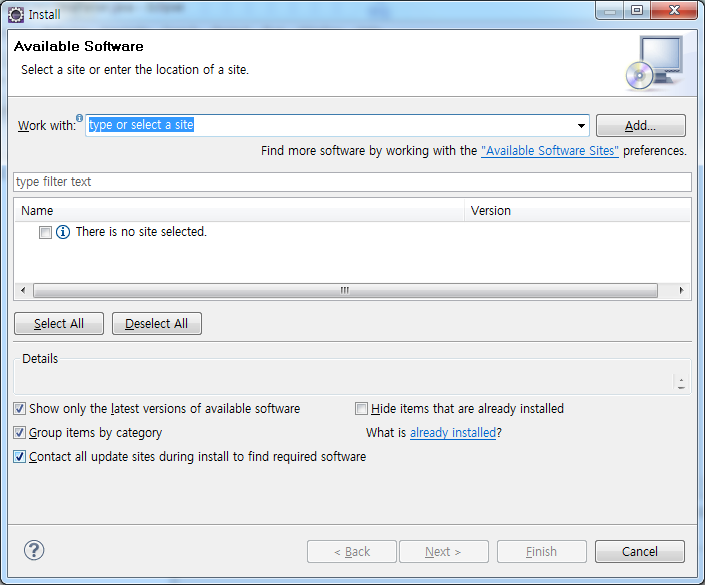Tick the checkbox beside 'There is no site selected'
This screenshot has height=585, width=705.
[x=45, y=232]
